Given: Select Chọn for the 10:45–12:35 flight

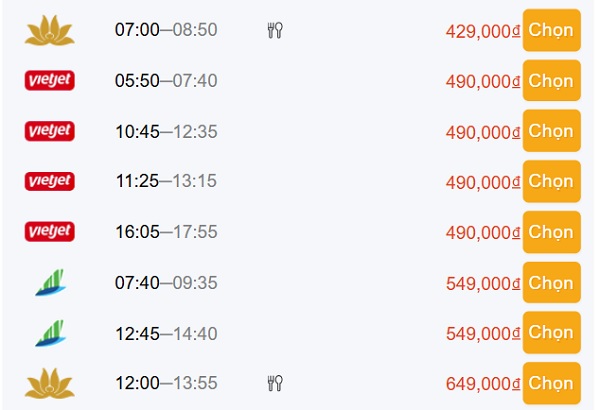Looking at the screenshot, I should pos(551,131).
